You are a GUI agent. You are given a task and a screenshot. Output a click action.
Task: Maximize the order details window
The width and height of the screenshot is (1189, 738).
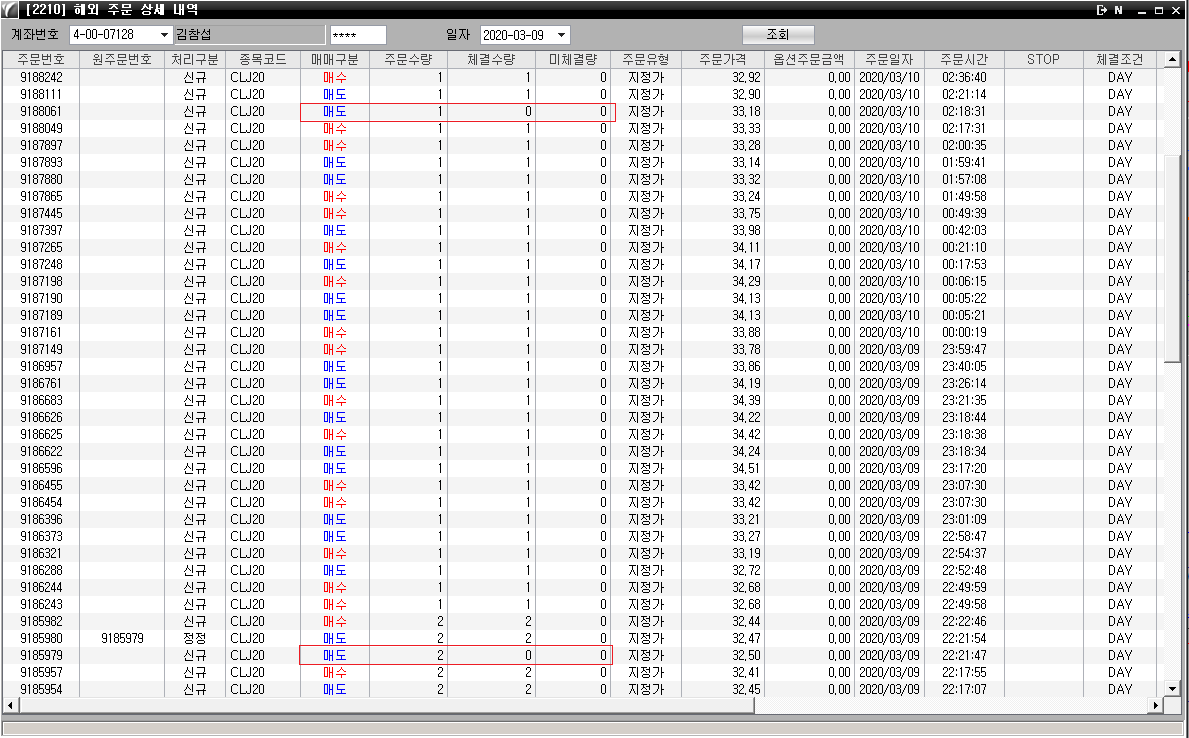[1159, 10]
